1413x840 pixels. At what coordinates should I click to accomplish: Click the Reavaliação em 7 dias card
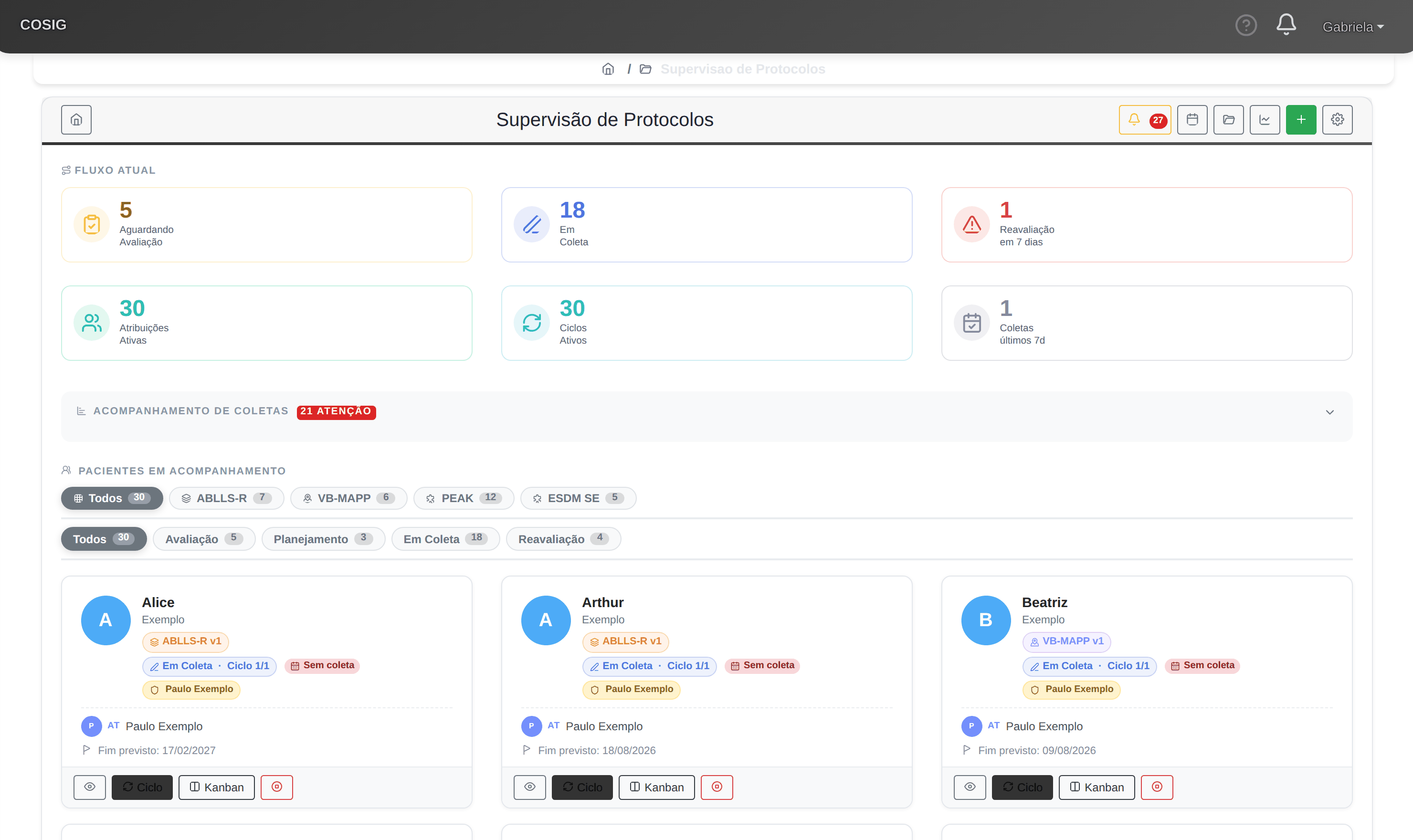pos(1146,225)
